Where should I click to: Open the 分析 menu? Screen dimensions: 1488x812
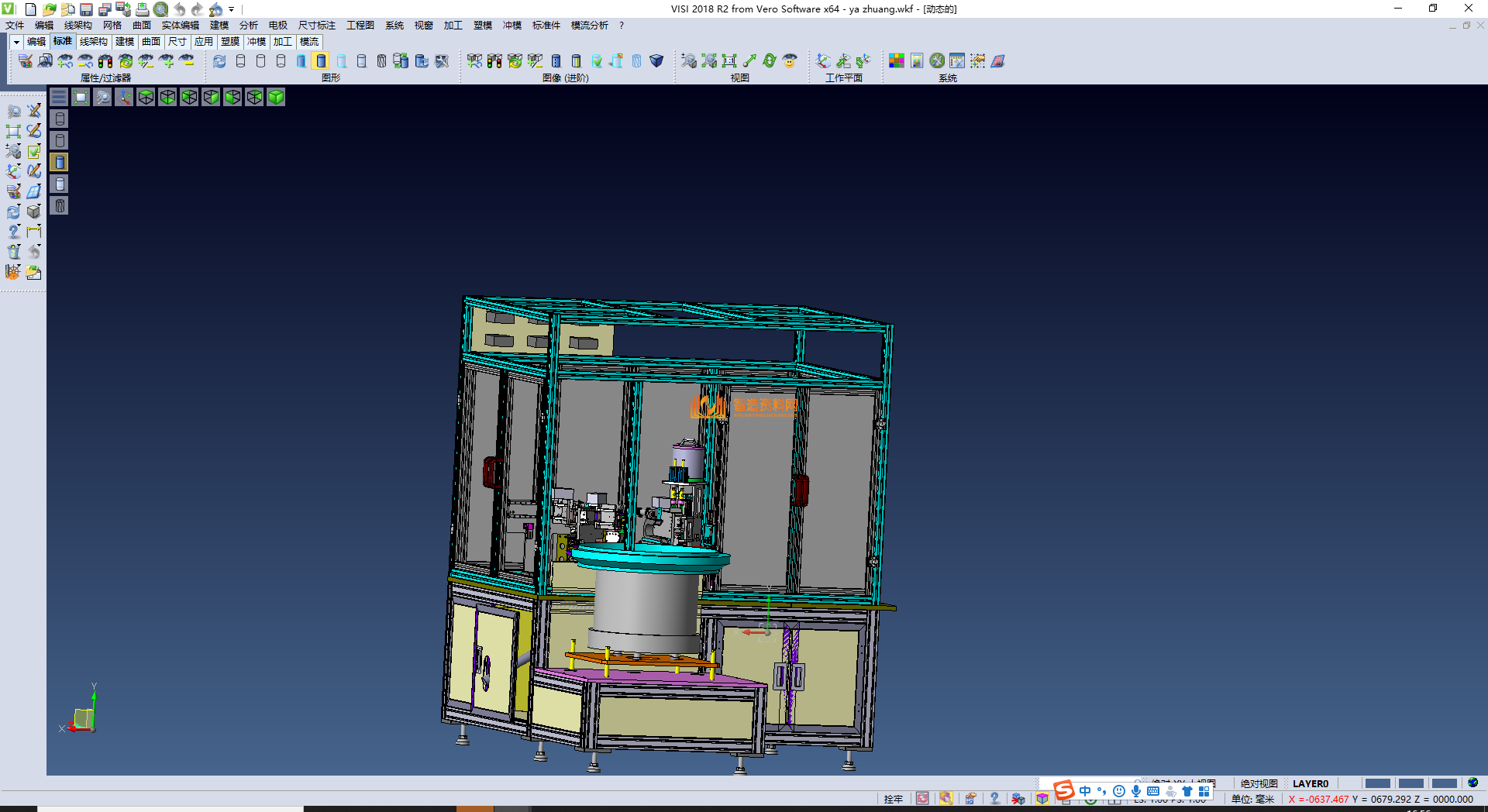click(x=248, y=26)
